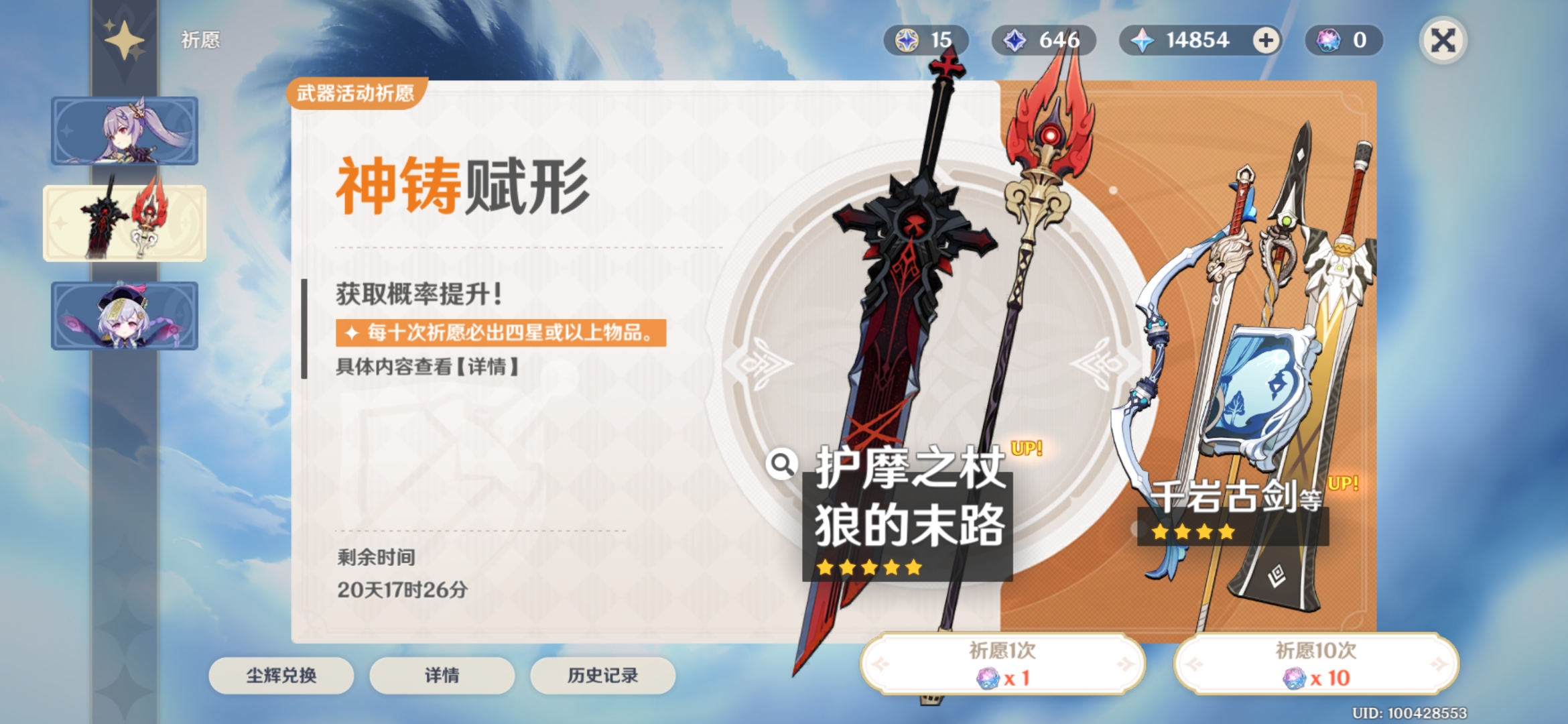Image resolution: width=1568 pixels, height=724 pixels.
Task: Click the Primogem count showing 14854
Action: pos(1197,40)
